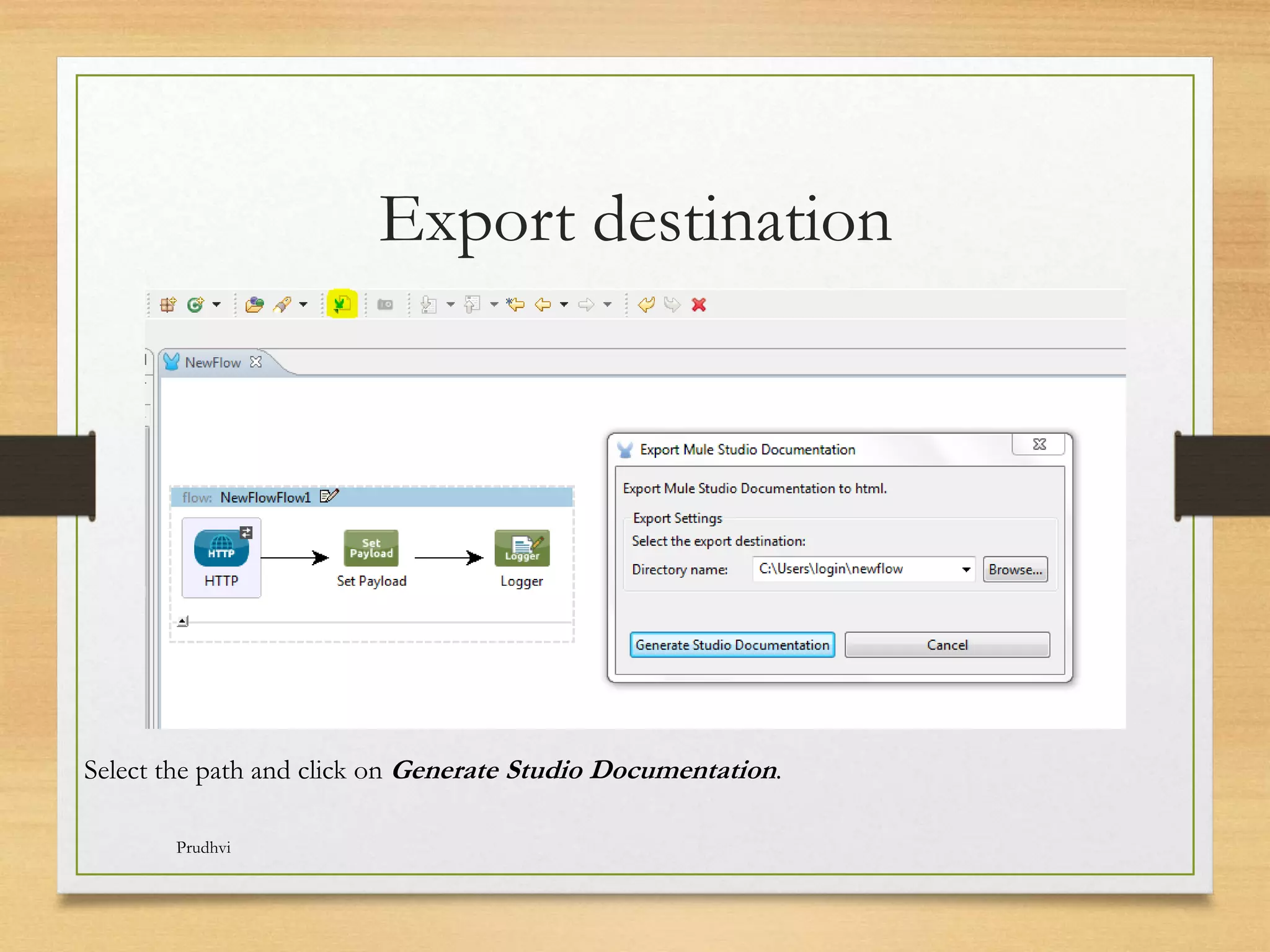Click the red X delete icon

[x=699, y=304]
